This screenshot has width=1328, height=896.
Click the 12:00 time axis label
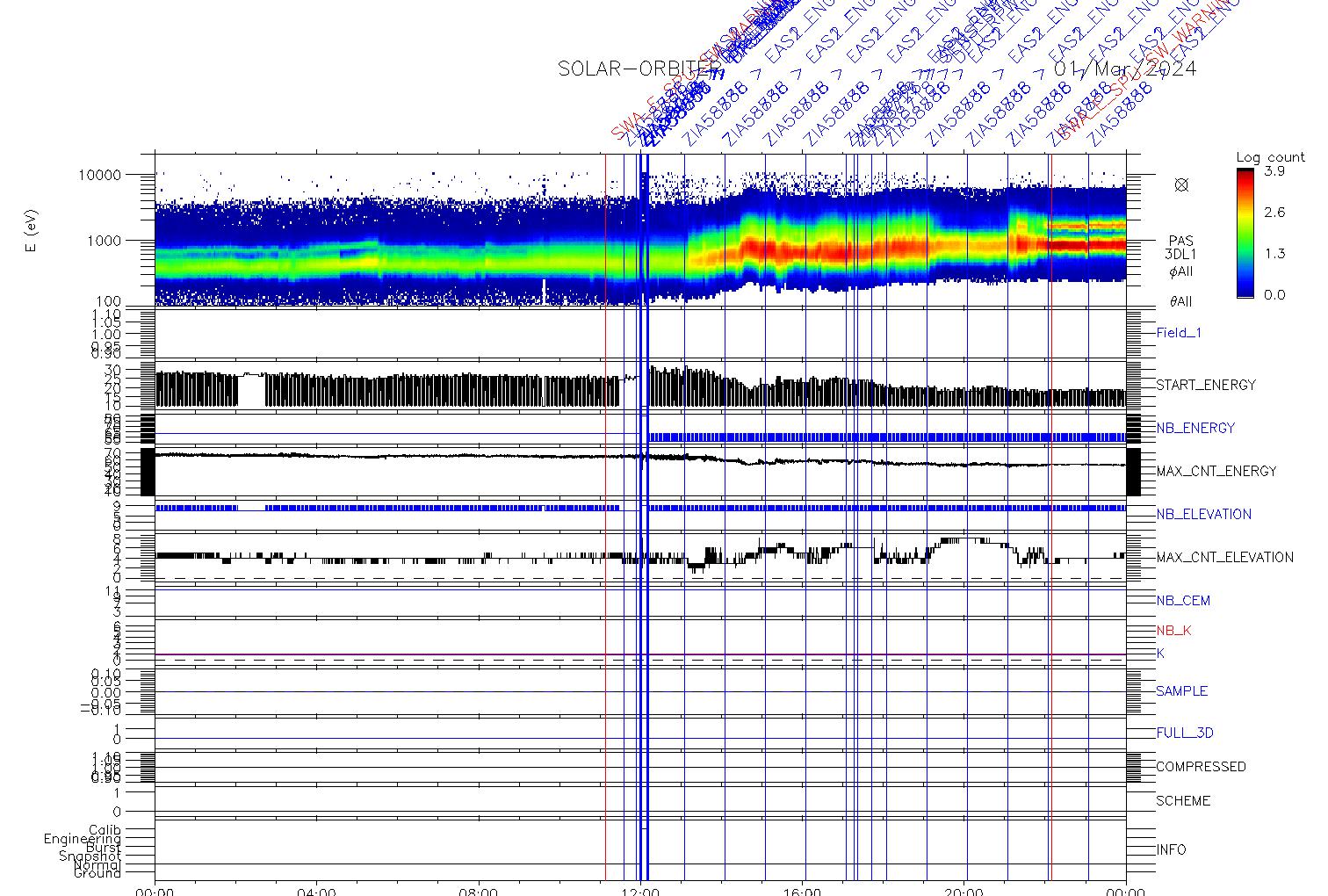[x=640, y=891]
